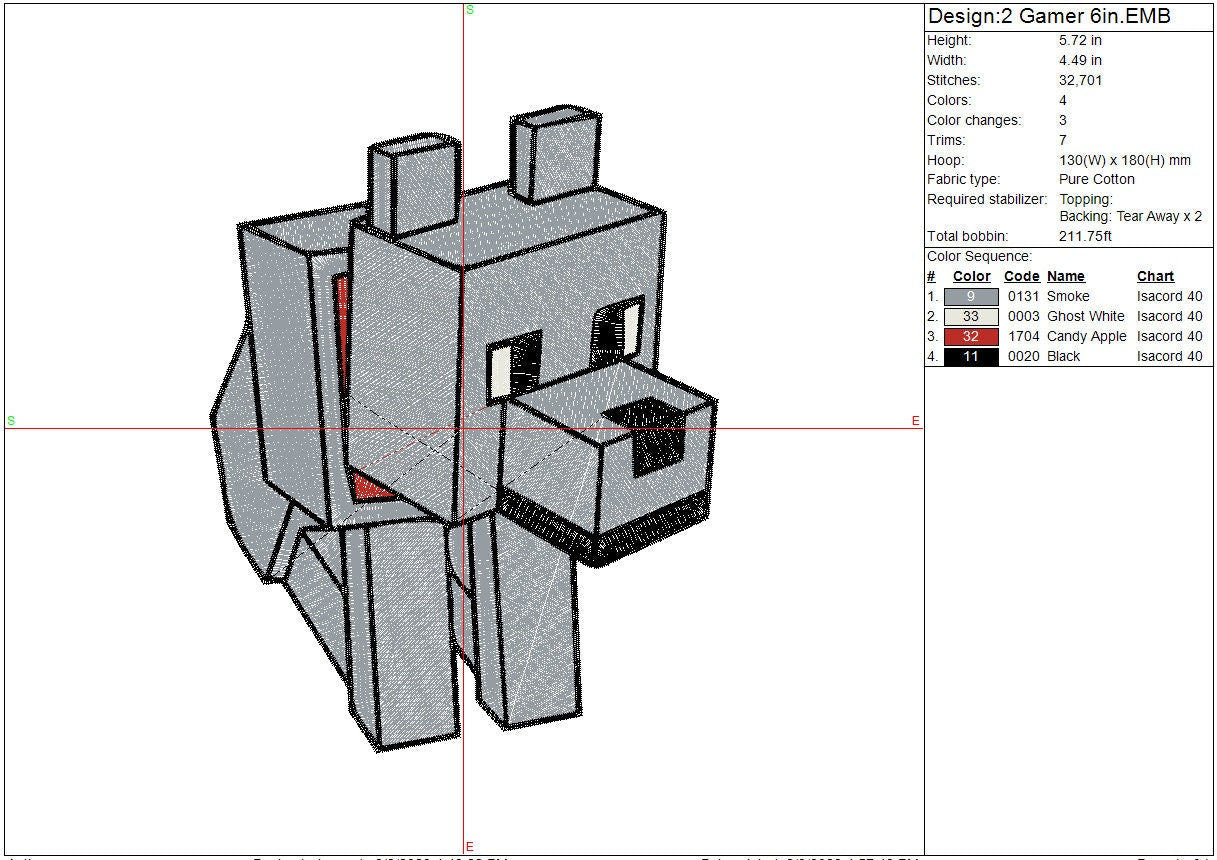The width and height of the screenshot is (1217, 860).
Task: Click the Code column header
Action: [1021, 277]
